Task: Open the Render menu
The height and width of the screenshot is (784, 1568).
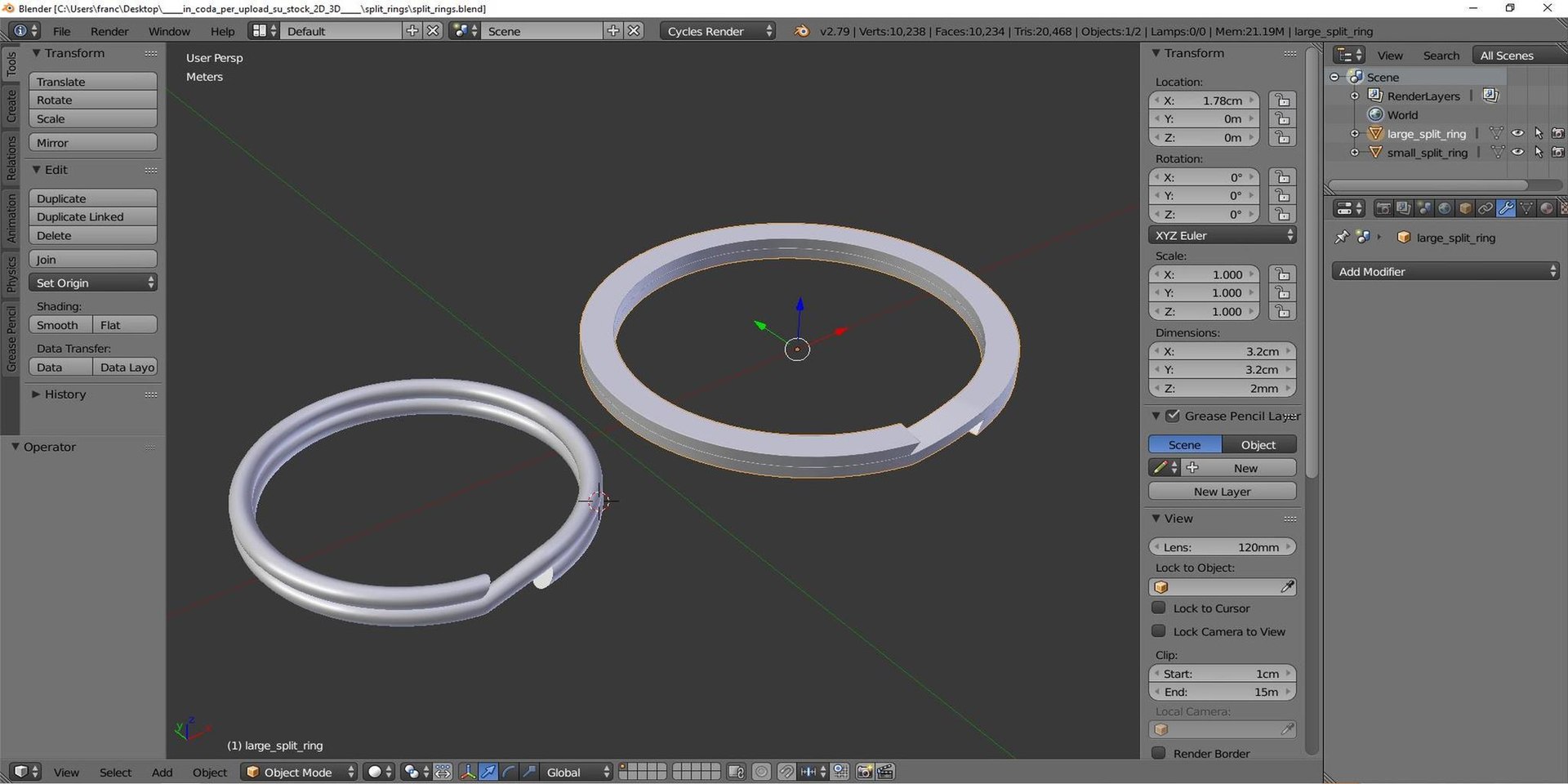Action: coord(109,31)
